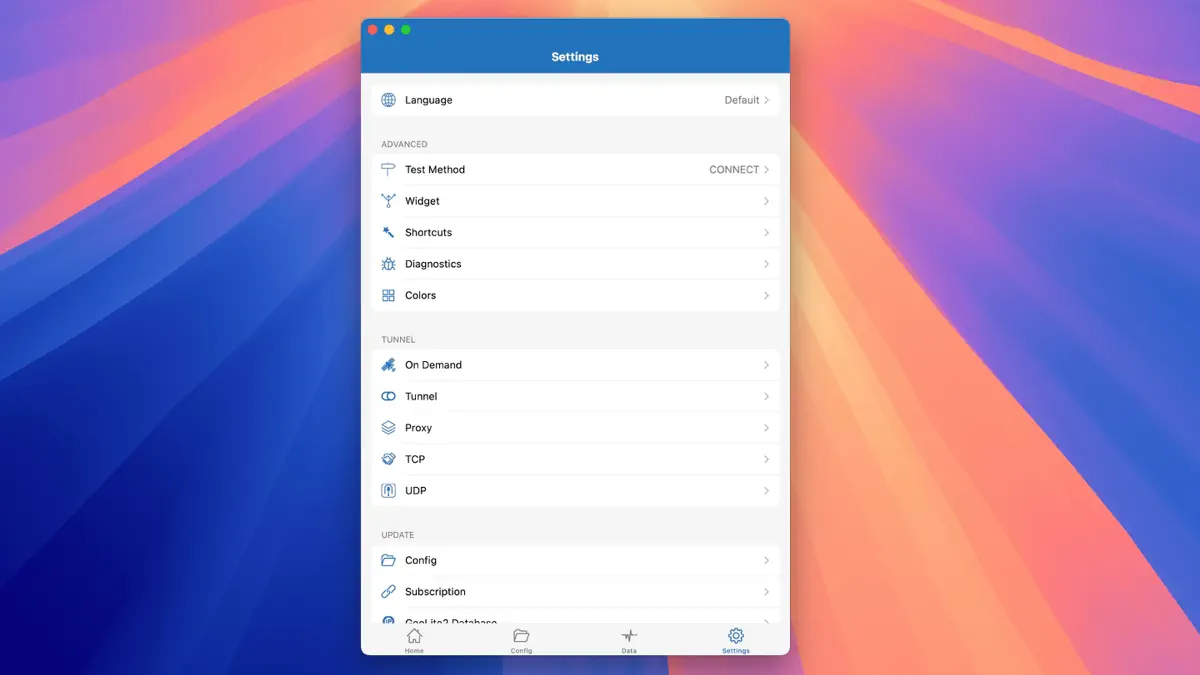
Task: Switch to the Home tab
Action: click(x=414, y=640)
